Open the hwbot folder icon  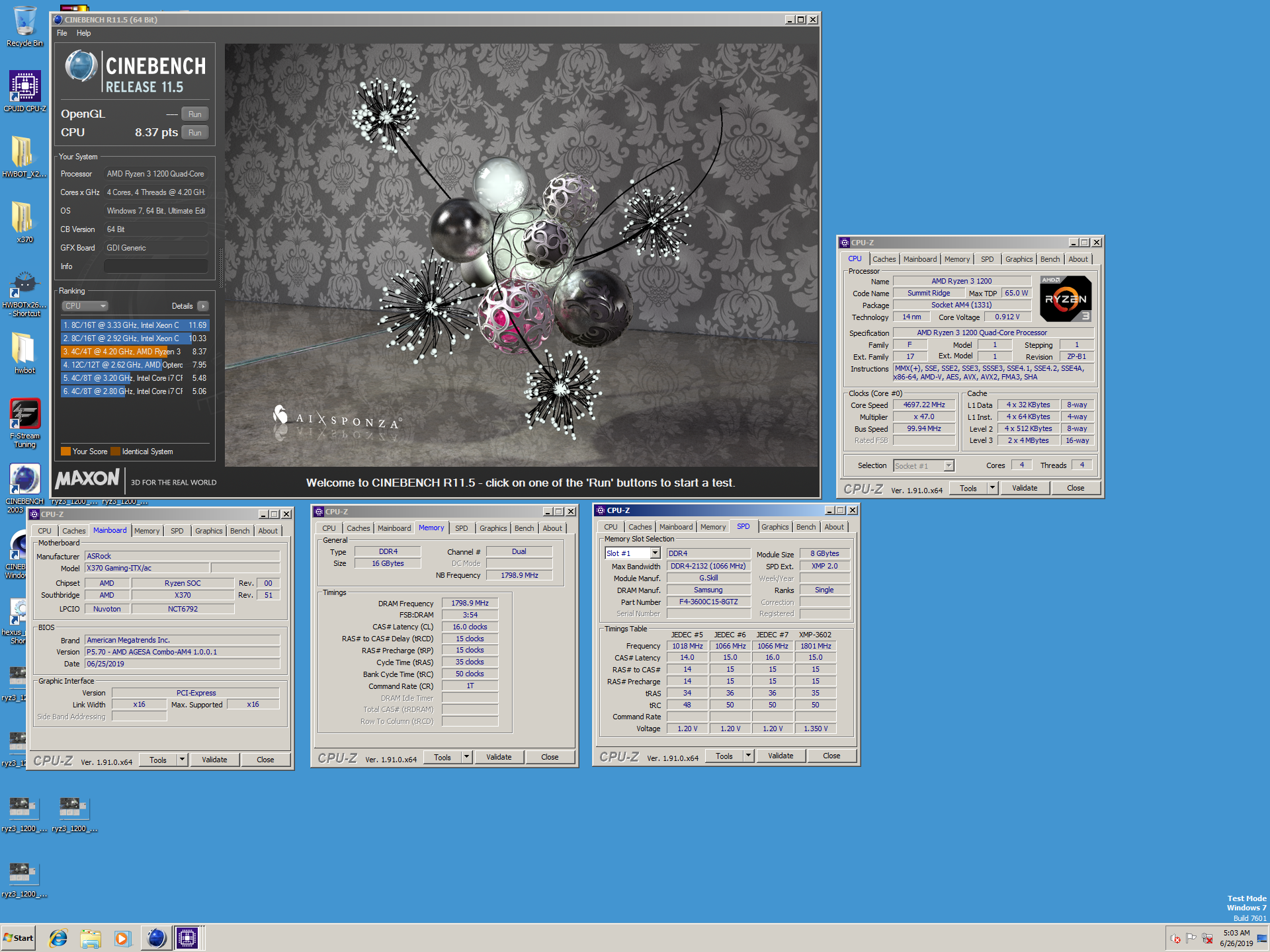pyautogui.click(x=24, y=352)
